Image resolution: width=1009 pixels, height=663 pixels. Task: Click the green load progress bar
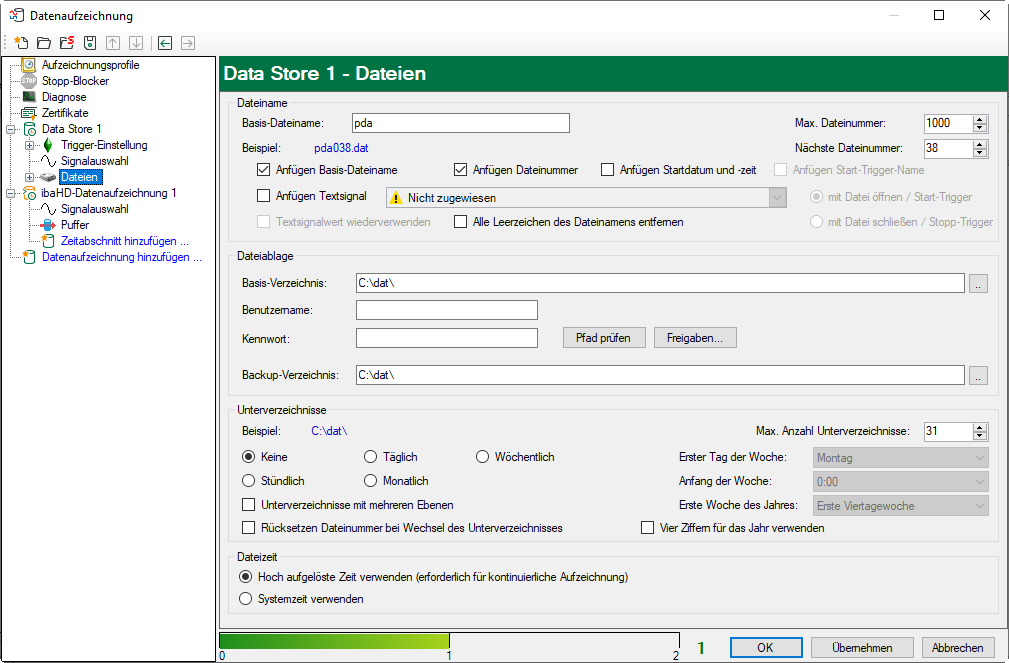click(x=334, y=641)
